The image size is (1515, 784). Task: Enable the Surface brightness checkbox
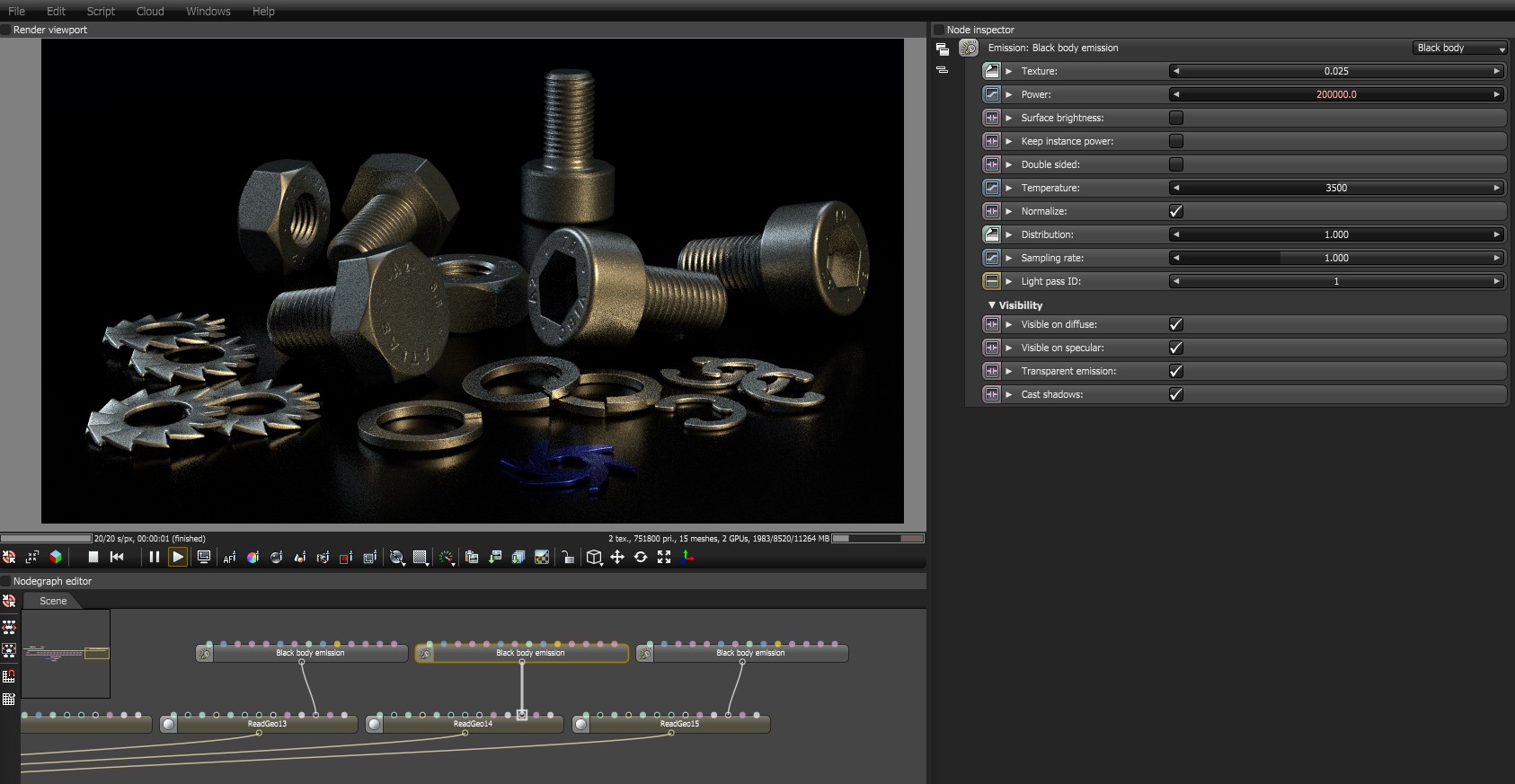pos(1175,118)
